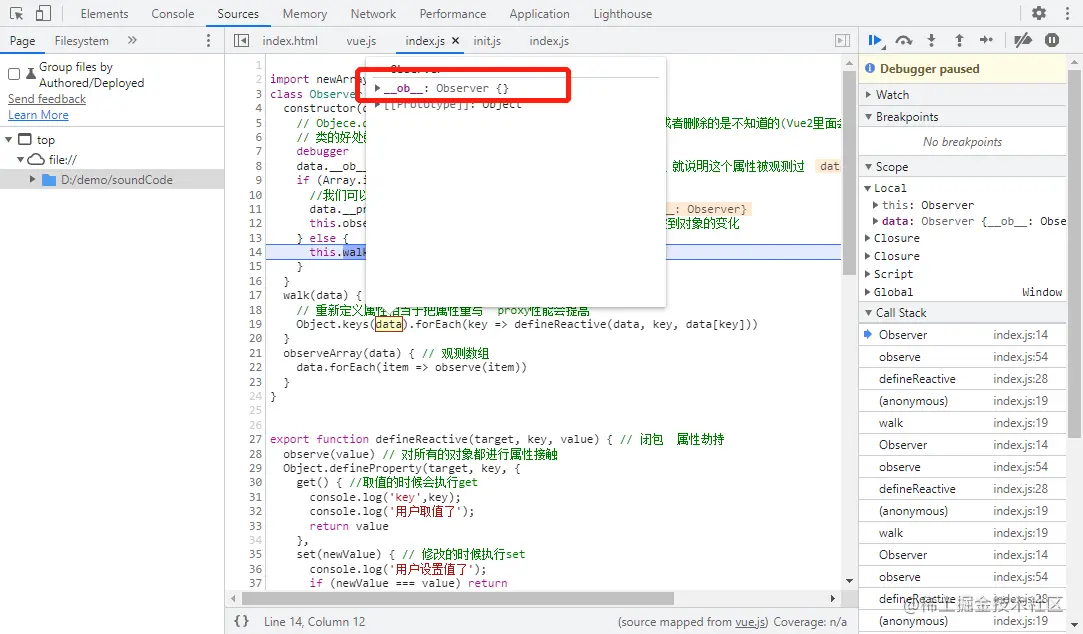Screen dimensions: 1083x634
Task: Toggle the debugger sidebar icon
Action: (x=842, y=41)
